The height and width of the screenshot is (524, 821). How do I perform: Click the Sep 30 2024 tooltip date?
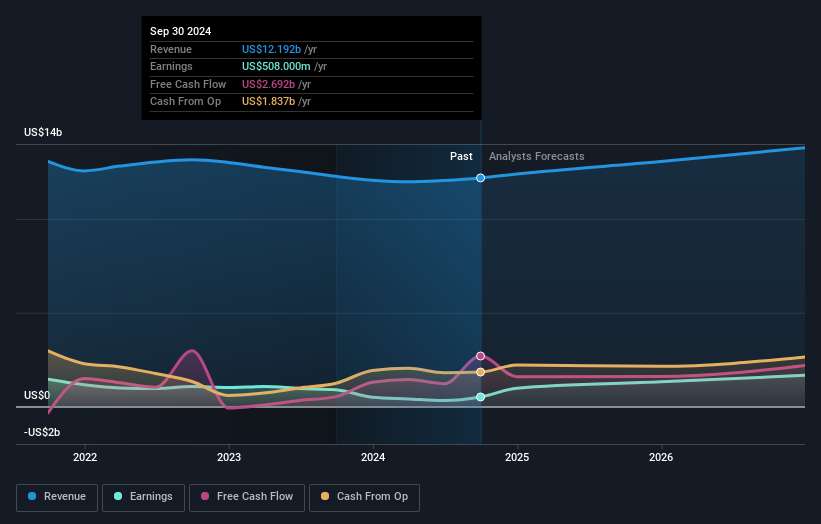pos(181,31)
